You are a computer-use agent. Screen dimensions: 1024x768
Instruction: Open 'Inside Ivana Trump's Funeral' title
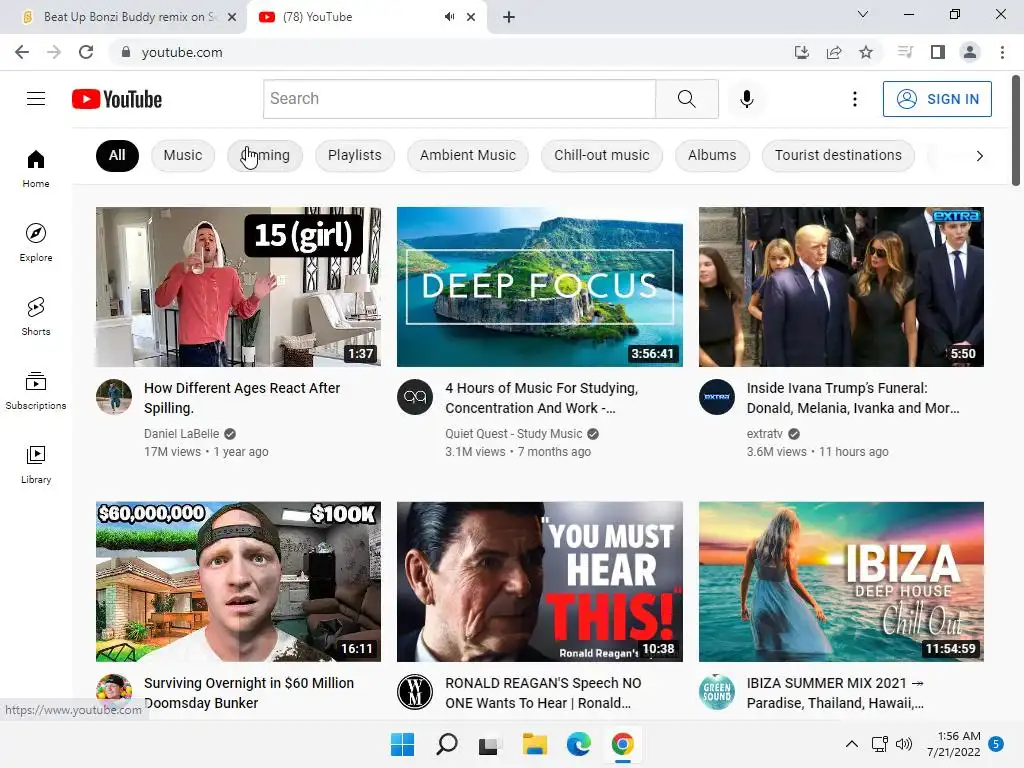point(853,398)
